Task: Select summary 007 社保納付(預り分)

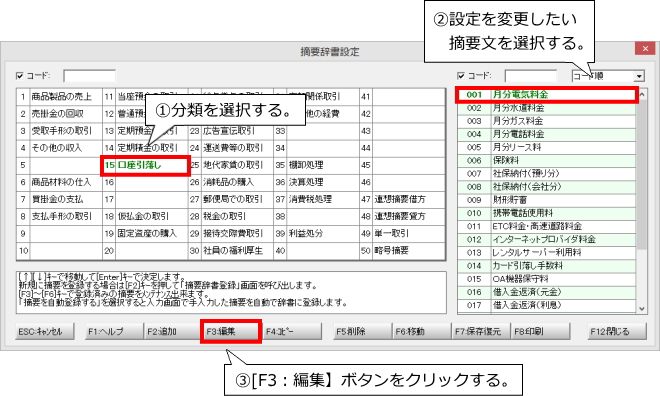Action: 547,173
